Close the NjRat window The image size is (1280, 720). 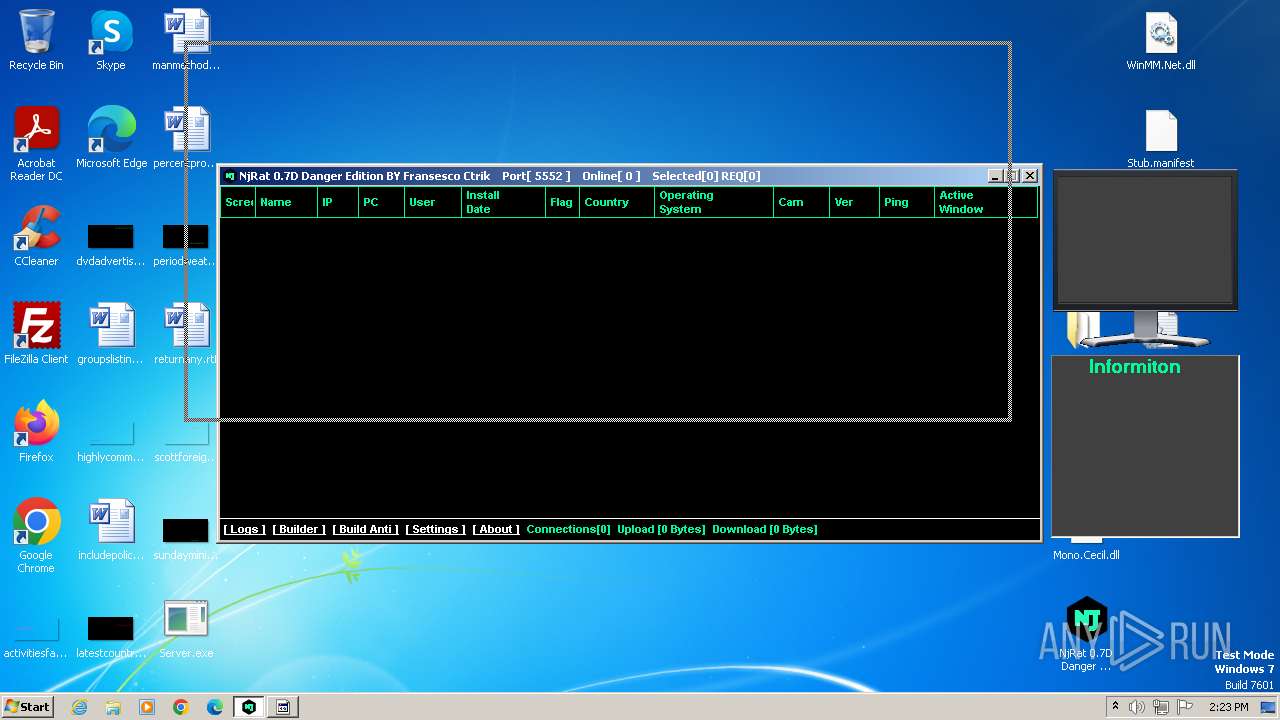[x=1030, y=176]
